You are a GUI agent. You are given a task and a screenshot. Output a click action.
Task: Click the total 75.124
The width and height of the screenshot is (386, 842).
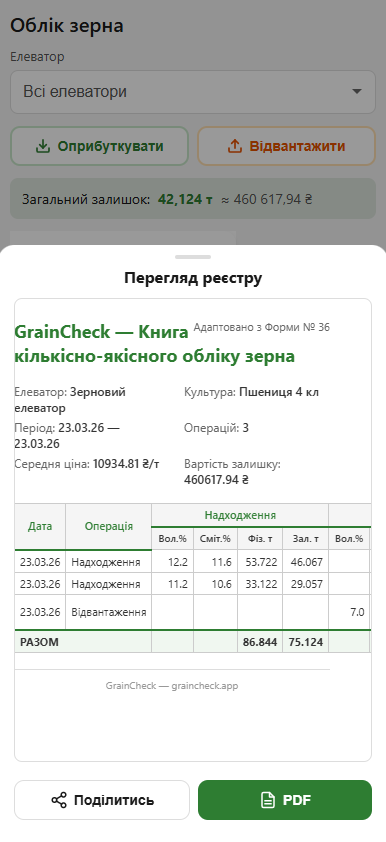tap(305, 642)
